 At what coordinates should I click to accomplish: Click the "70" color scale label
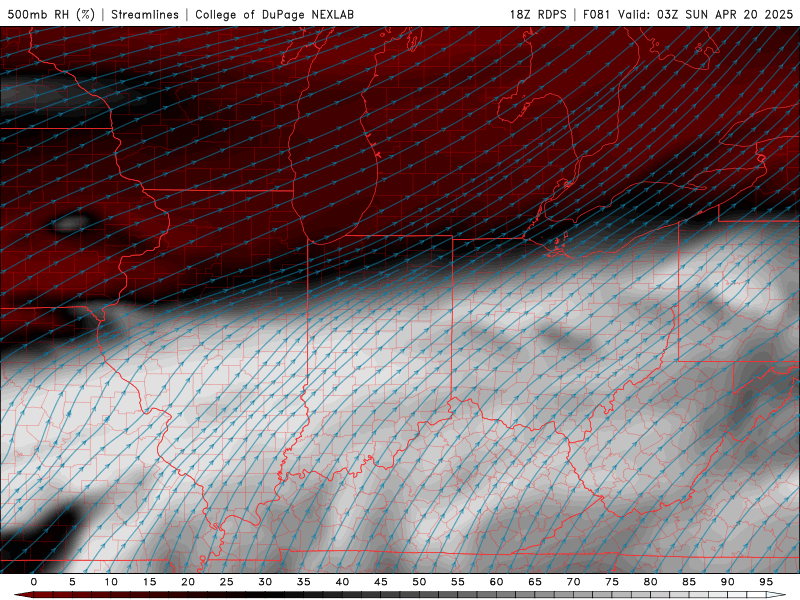click(573, 582)
